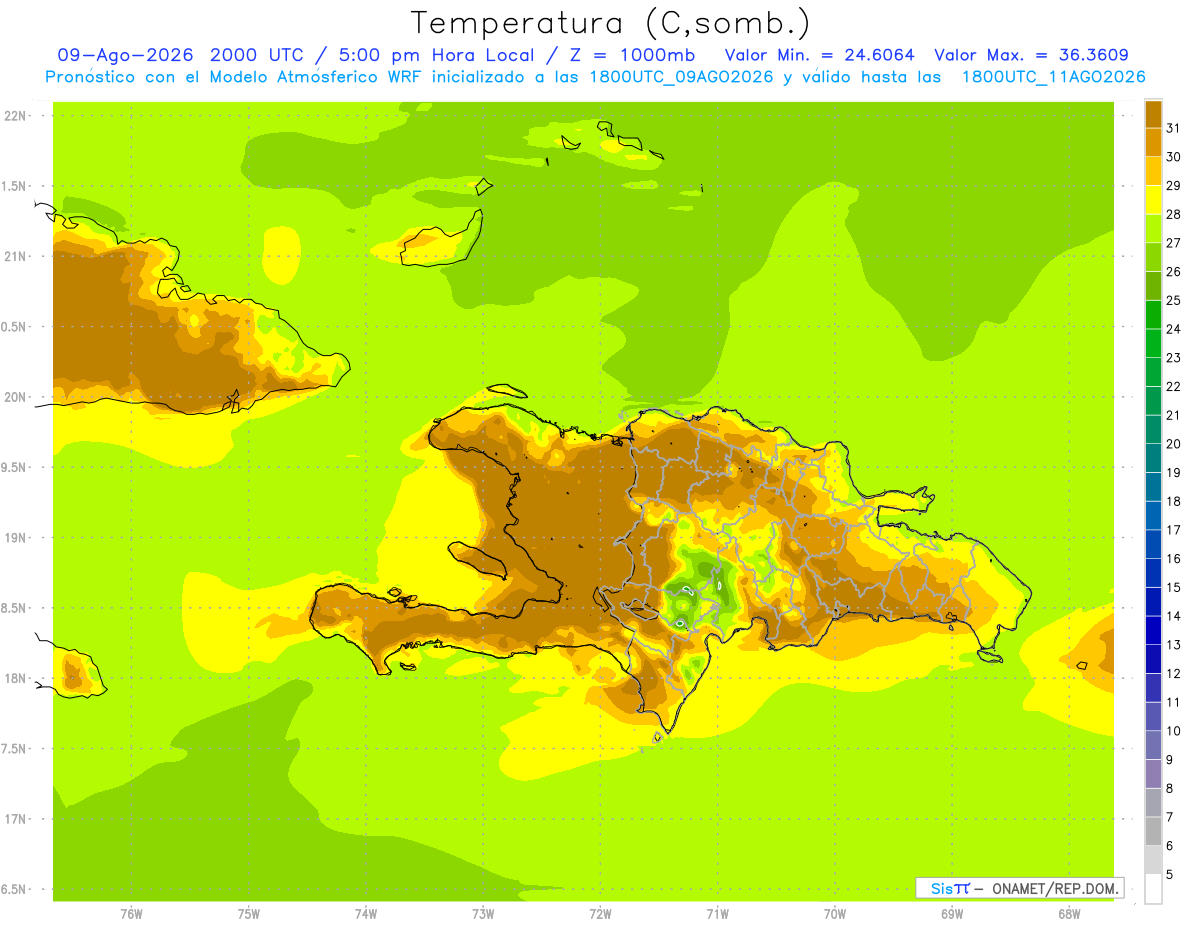Click the "SisTT – ONAMET/REP.DOM." credit label
1200x927 pixels.
coord(1019,888)
